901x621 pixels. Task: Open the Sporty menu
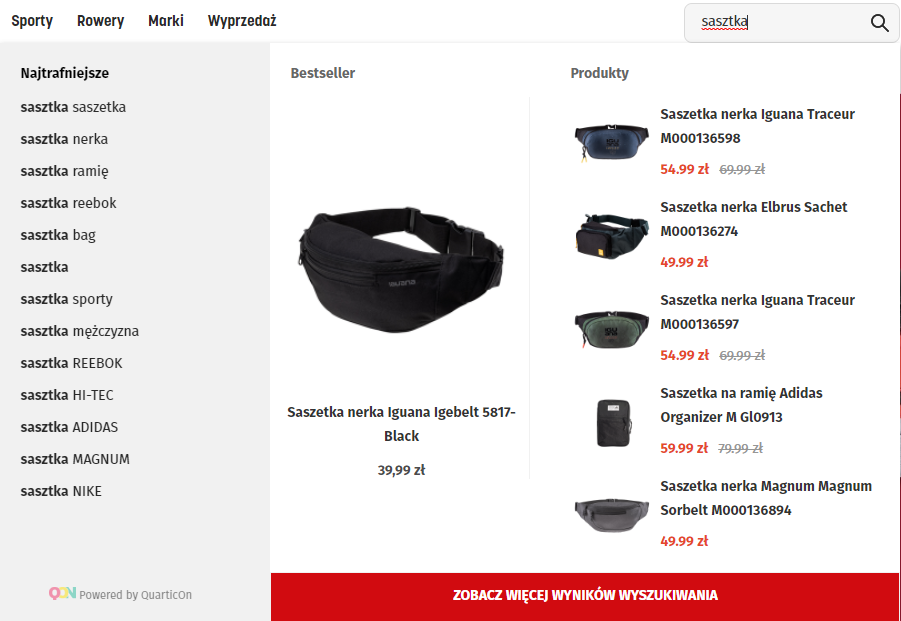pyautogui.click(x=32, y=21)
